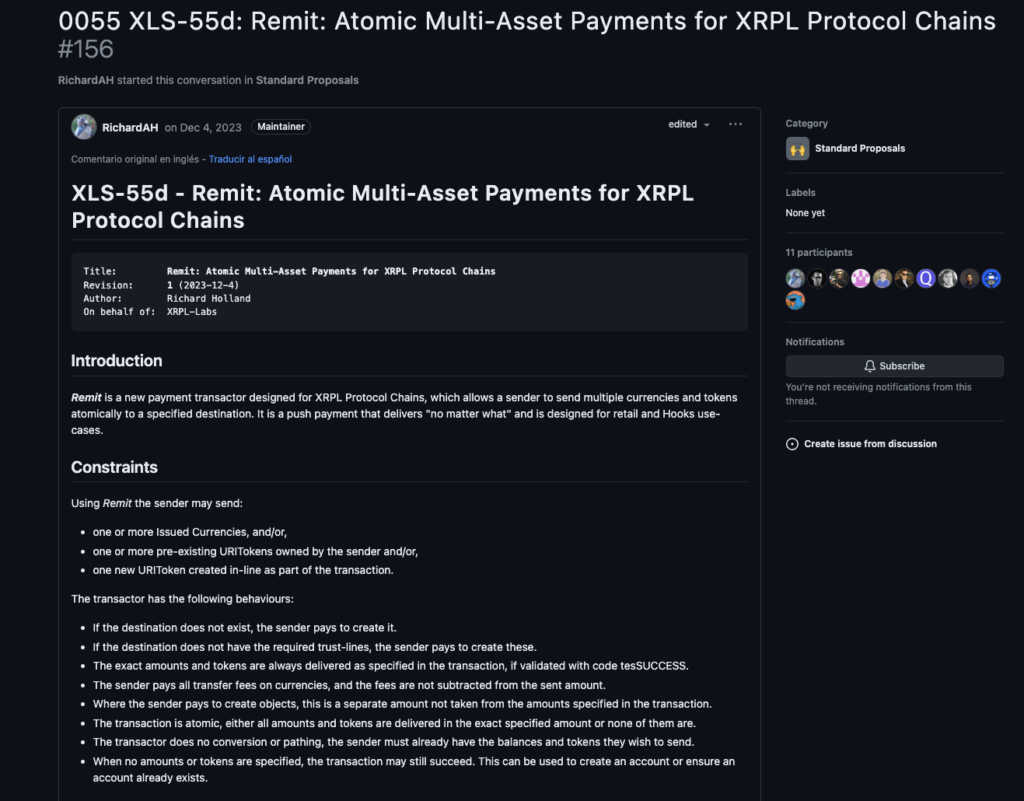1024x801 pixels.
Task: Open the purple Q participant's avatar
Action: pyautogui.click(x=926, y=279)
